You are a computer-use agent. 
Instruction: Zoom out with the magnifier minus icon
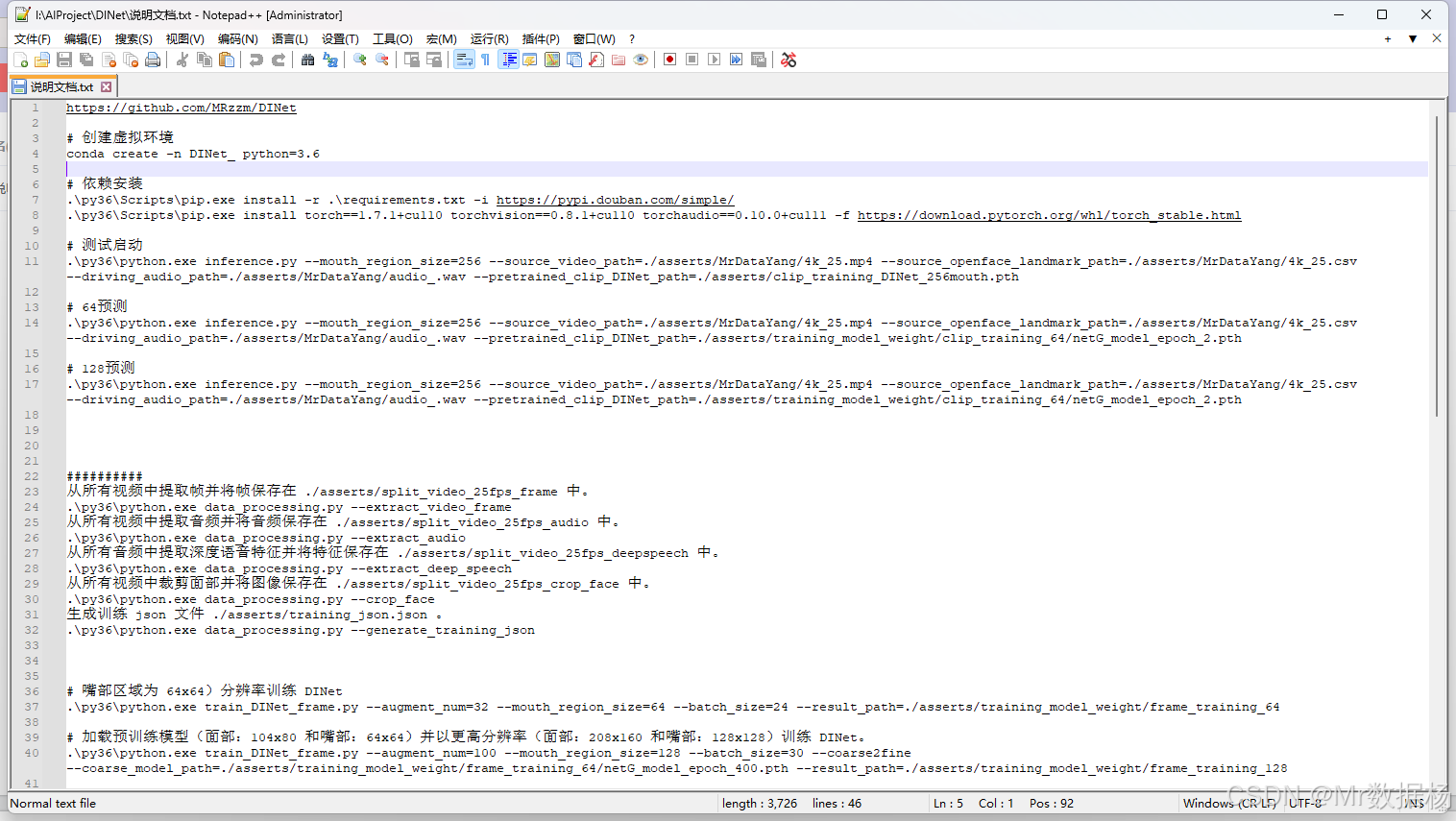coord(382,60)
